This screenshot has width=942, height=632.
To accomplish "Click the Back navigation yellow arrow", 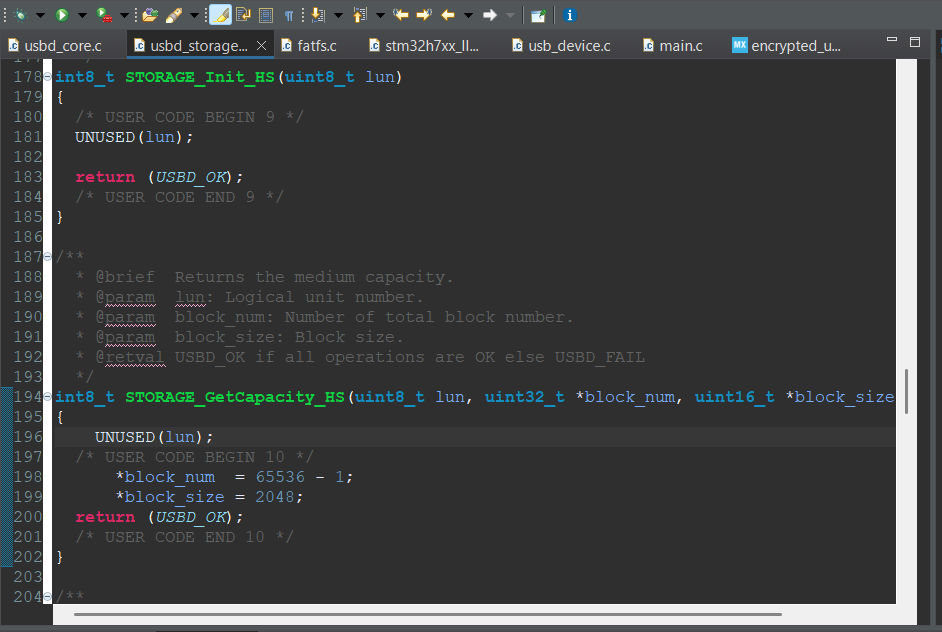I will pos(448,15).
